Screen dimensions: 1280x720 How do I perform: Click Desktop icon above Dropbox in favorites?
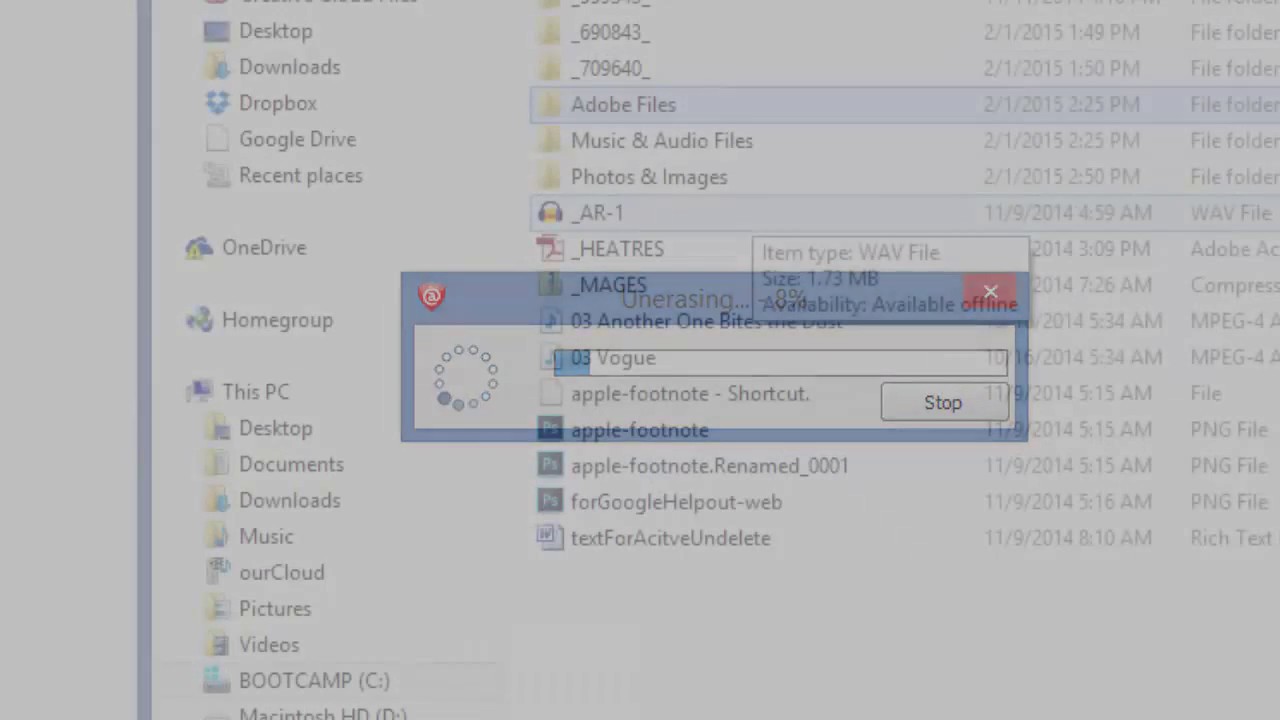pyautogui.click(x=217, y=31)
